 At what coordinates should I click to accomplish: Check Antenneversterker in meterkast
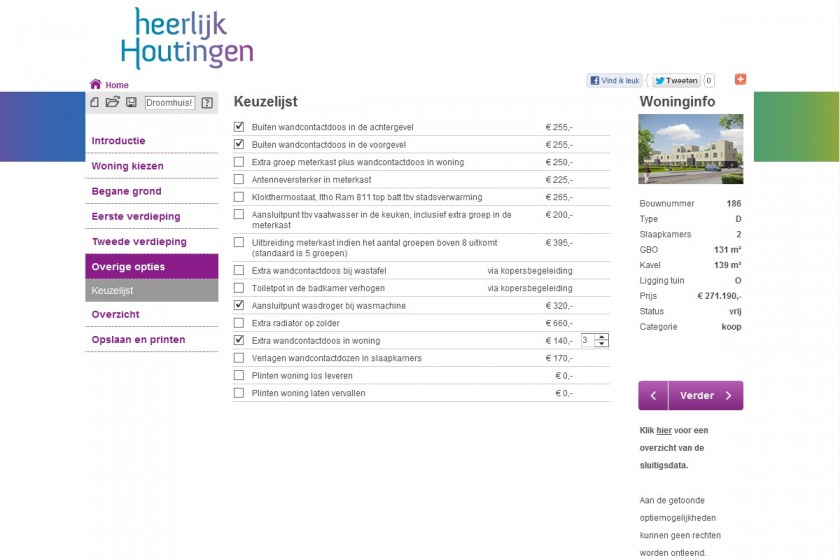(239, 179)
